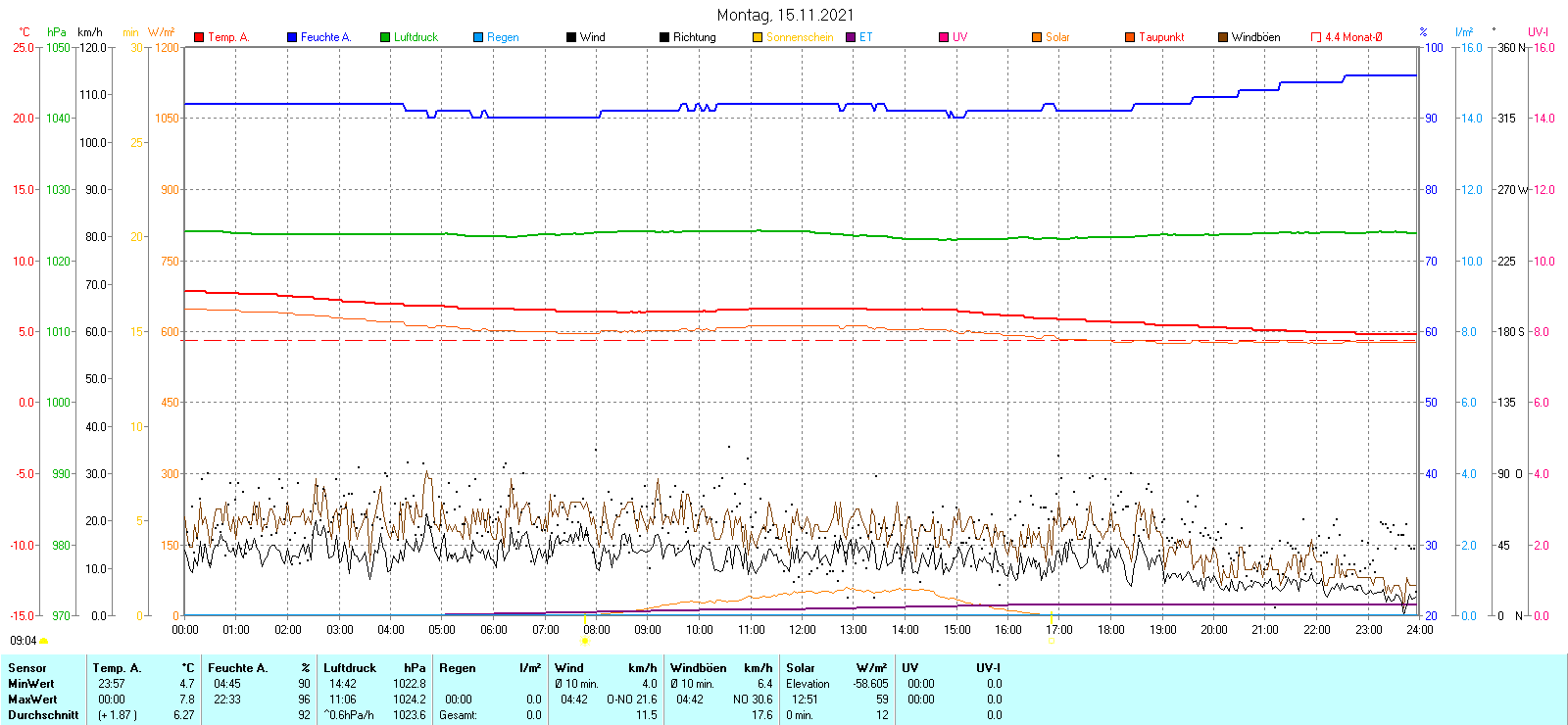Image resolution: width=1568 pixels, height=725 pixels.
Task: Click the average gust value '17.6'
Action: [x=762, y=715]
